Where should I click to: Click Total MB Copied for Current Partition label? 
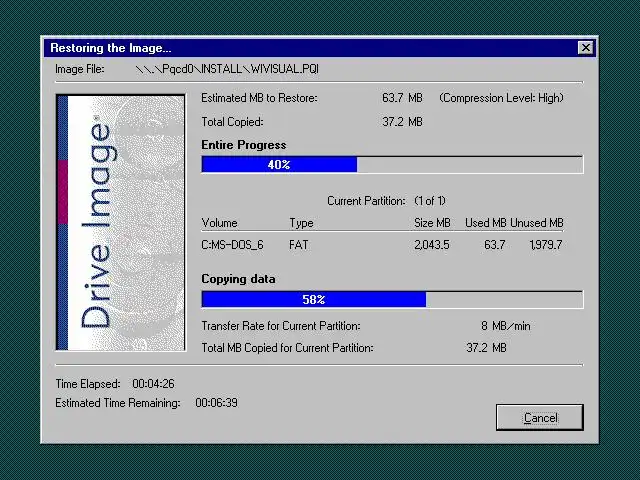tap(287, 348)
